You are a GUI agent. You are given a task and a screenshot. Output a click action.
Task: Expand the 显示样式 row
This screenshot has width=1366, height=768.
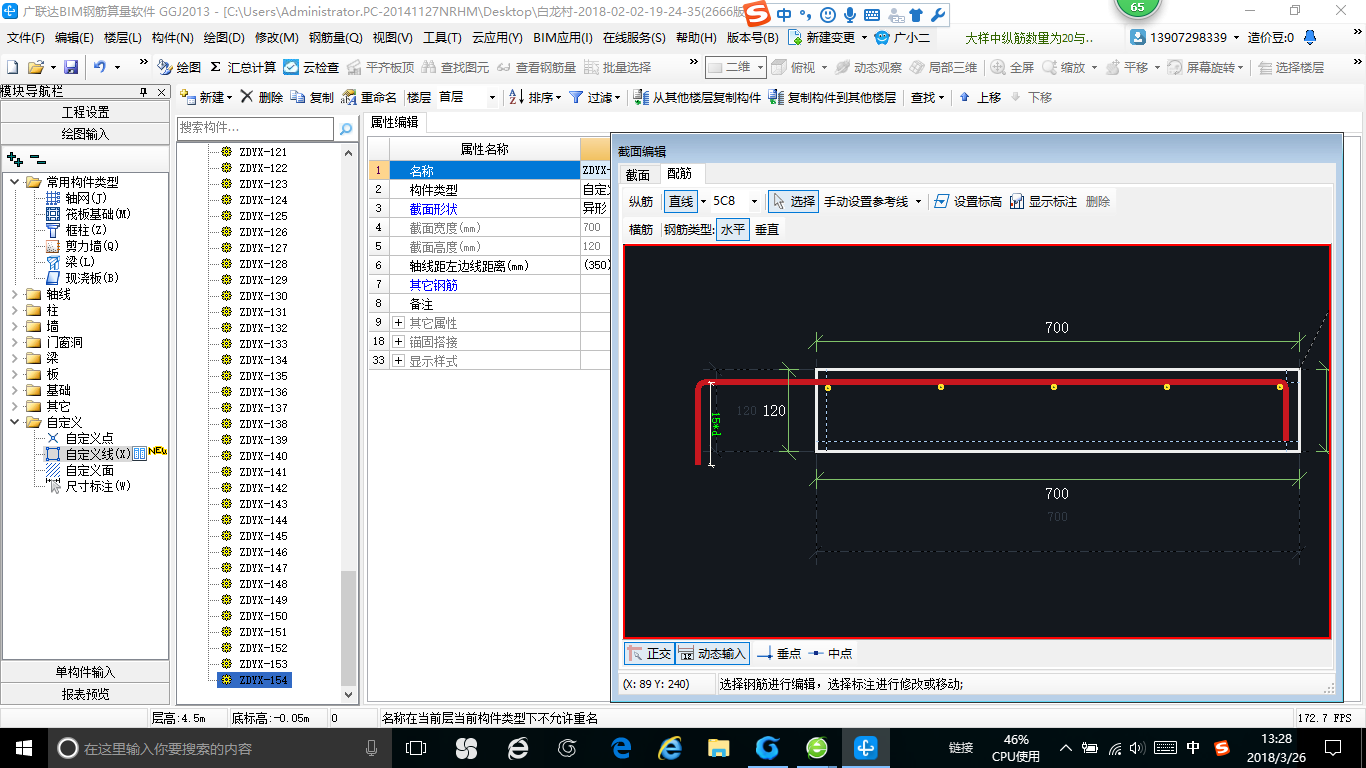(x=398, y=360)
